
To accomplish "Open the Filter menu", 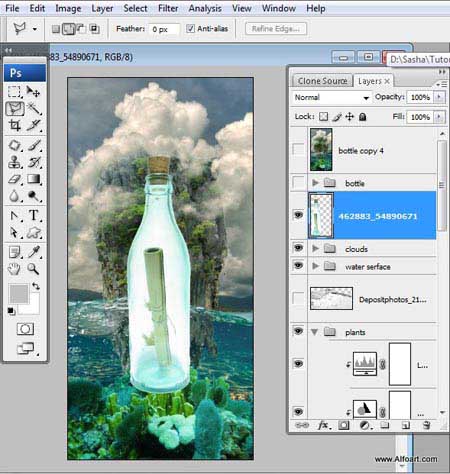I will pyautogui.click(x=168, y=8).
